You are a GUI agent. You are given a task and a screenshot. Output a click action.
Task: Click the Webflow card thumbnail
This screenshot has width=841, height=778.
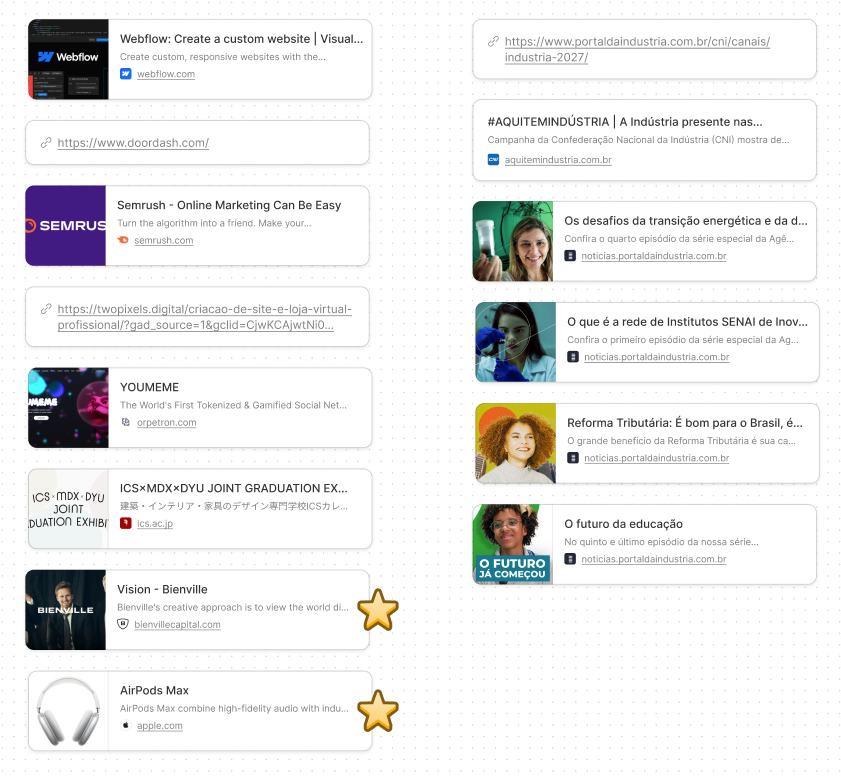(68, 60)
